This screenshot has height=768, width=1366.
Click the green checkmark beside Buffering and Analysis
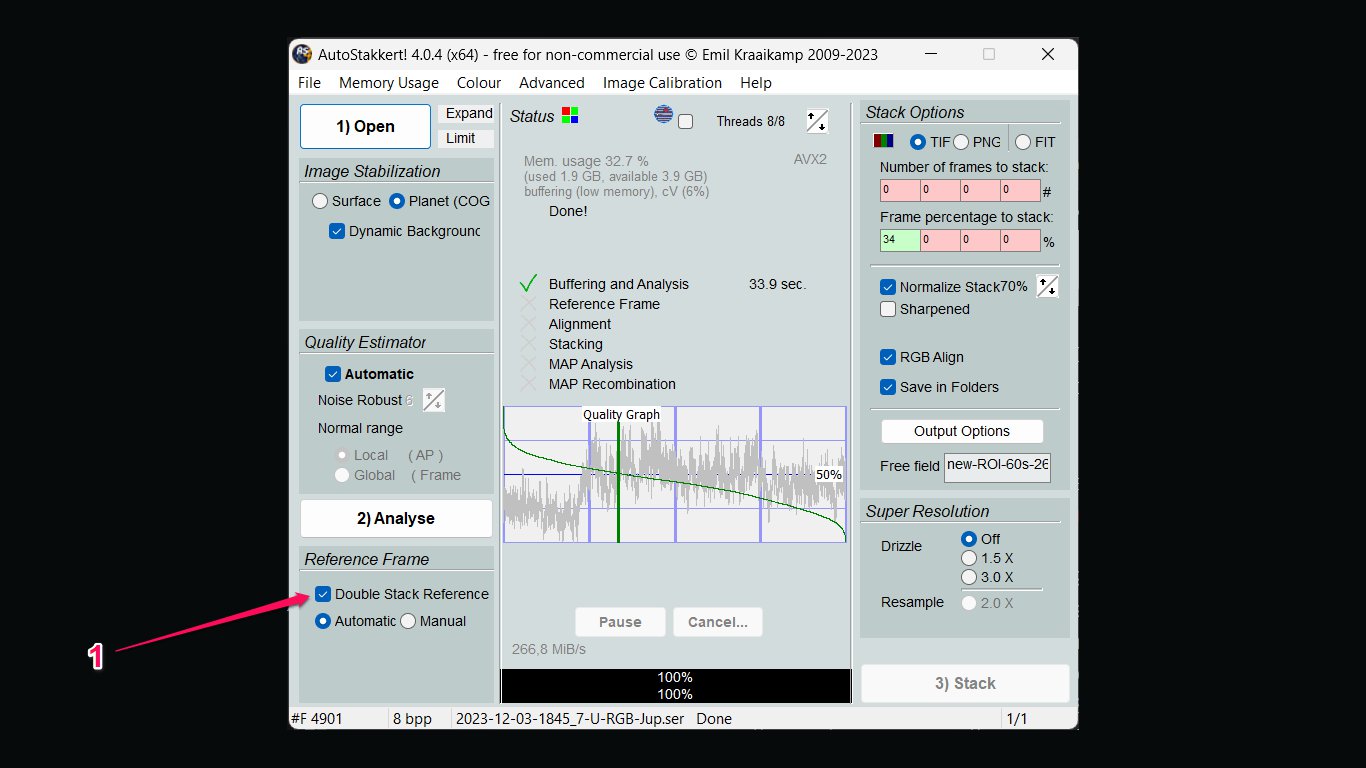(529, 284)
